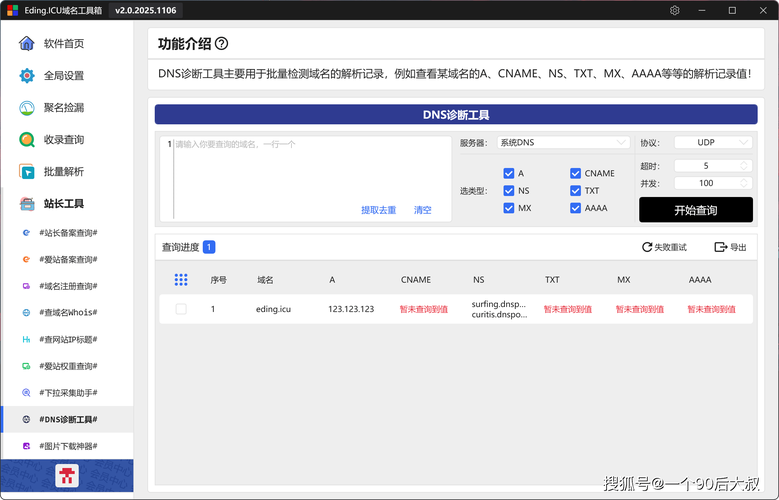Viewport: 779px width, 500px height.
Task: Click the 超时 value field showing 5
Action: point(706,166)
